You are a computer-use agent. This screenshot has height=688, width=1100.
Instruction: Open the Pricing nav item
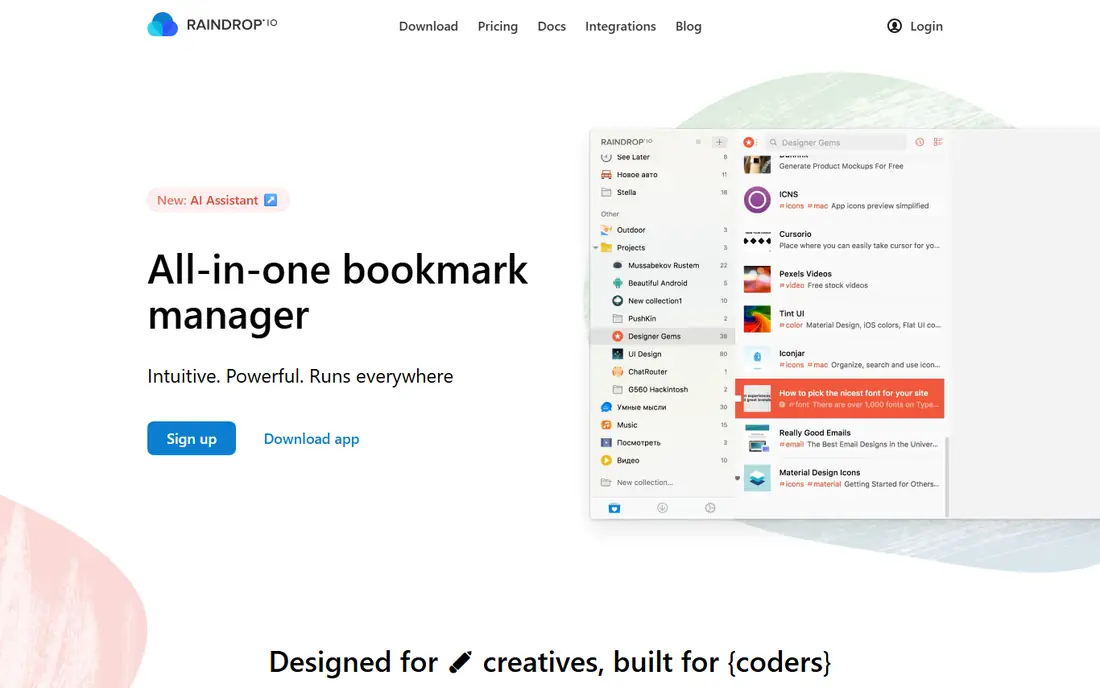coord(497,26)
